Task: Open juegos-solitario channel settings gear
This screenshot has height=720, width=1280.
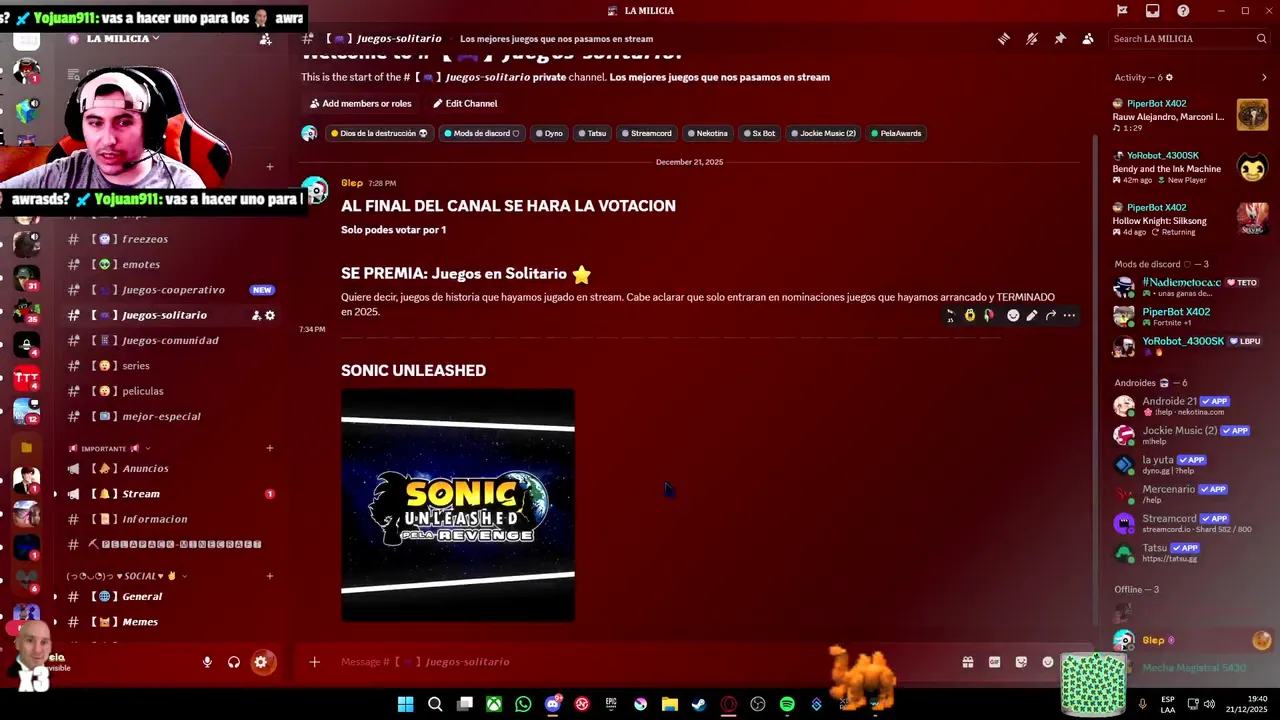Action: tap(270, 315)
